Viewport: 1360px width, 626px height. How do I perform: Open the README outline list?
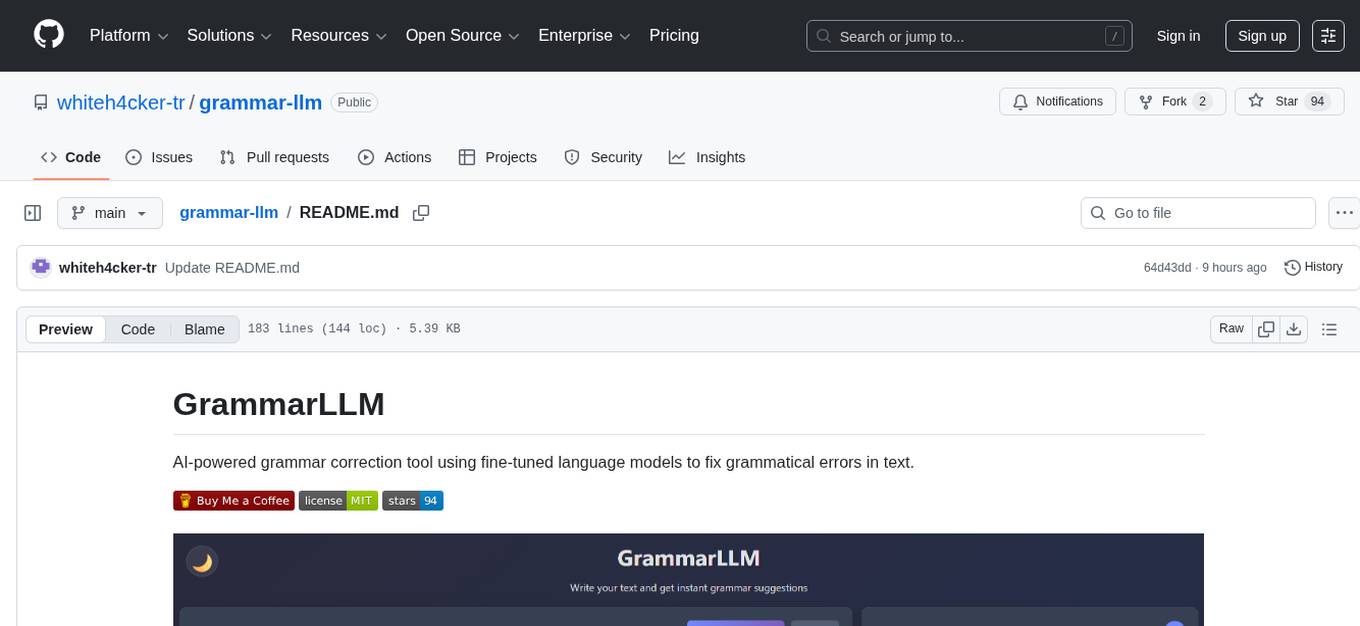click(x=1330, y=328)
